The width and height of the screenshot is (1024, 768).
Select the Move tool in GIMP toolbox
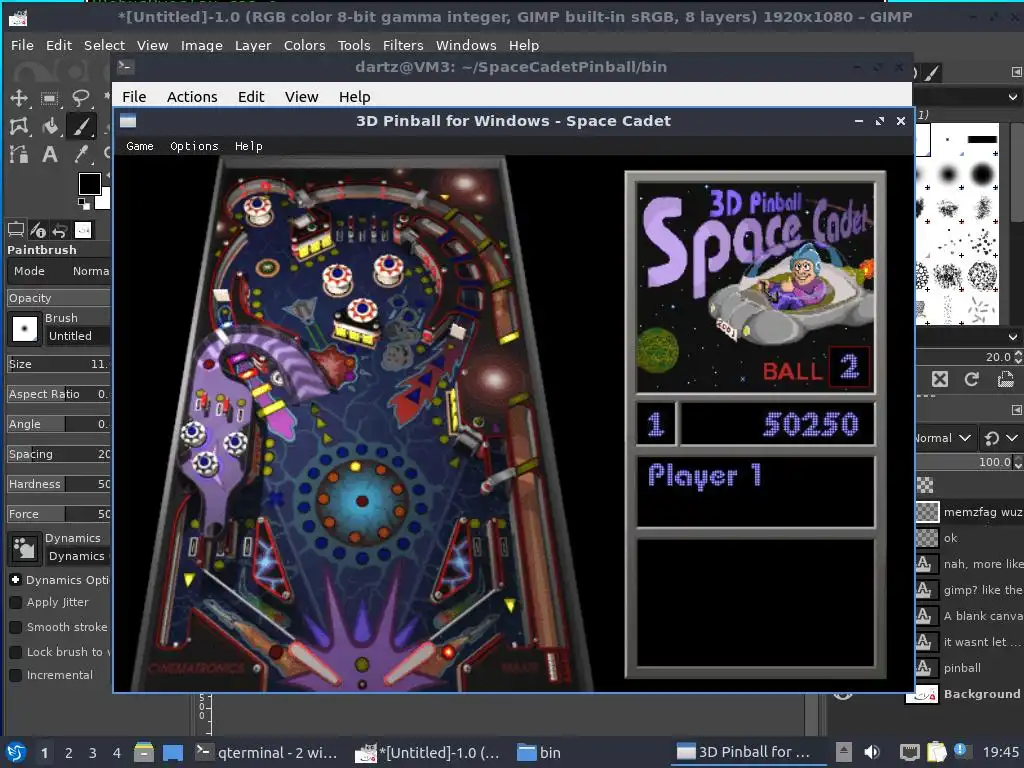coord(18,99)
